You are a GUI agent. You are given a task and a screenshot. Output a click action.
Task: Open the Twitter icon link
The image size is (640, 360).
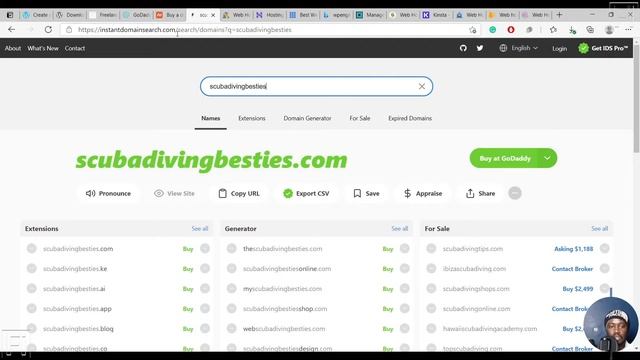pyautogui.click(x=480, y=48)
